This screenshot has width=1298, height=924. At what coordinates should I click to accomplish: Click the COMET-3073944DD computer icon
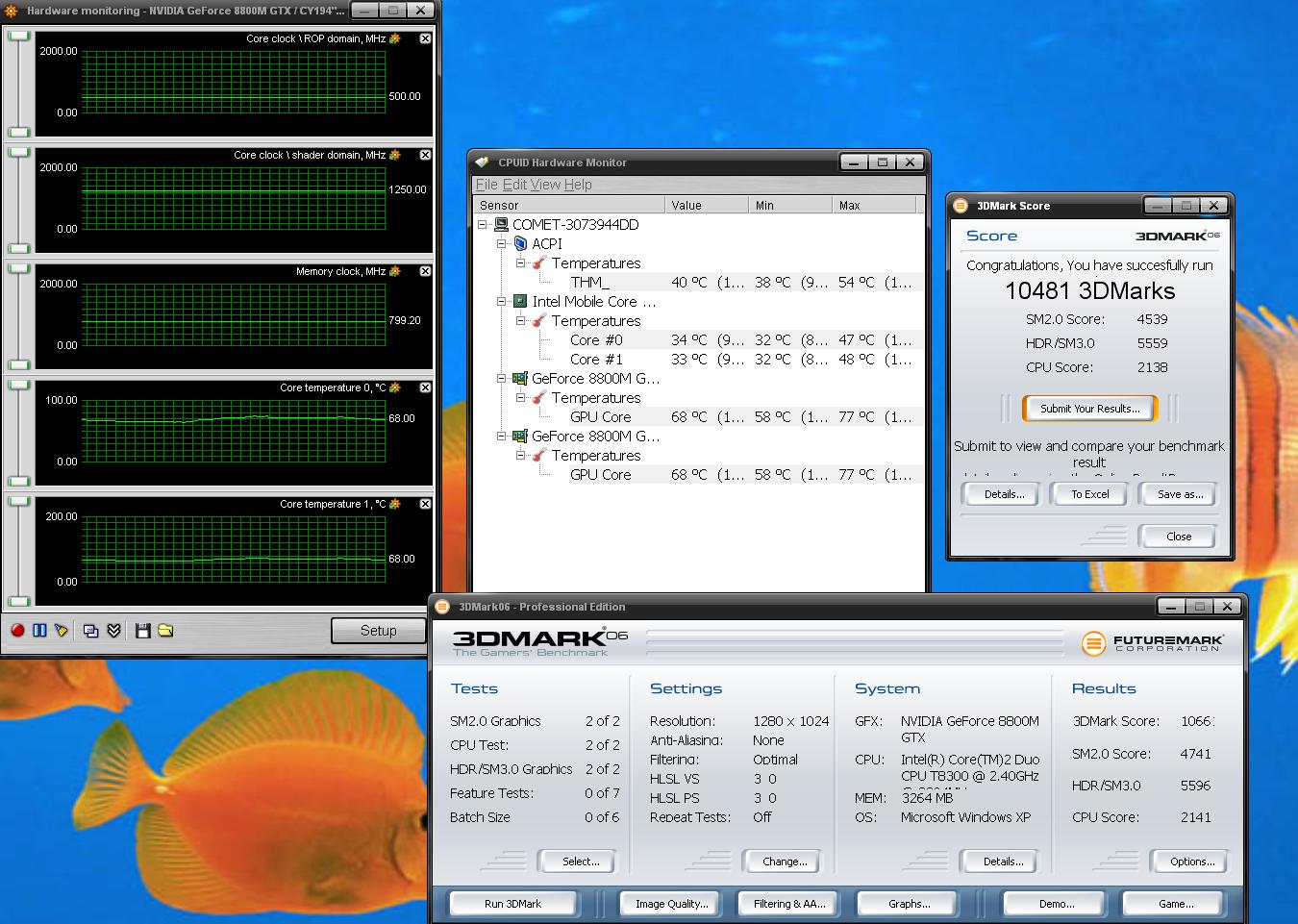point(501,225)
